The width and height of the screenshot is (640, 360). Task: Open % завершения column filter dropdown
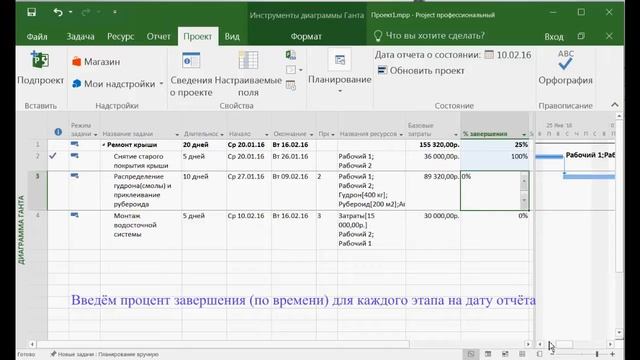524,134
